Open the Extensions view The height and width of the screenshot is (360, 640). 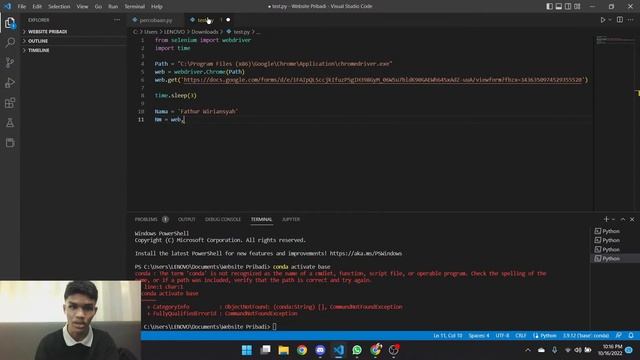10,102
